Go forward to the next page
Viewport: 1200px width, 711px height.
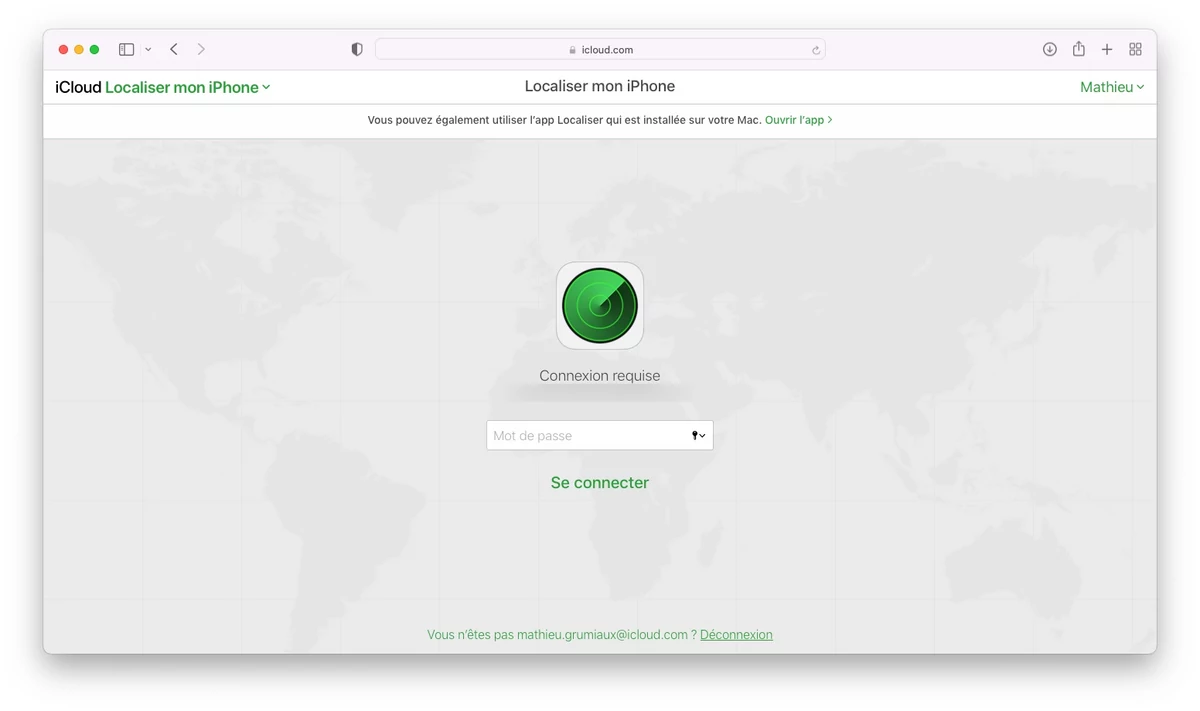[201, 49]
